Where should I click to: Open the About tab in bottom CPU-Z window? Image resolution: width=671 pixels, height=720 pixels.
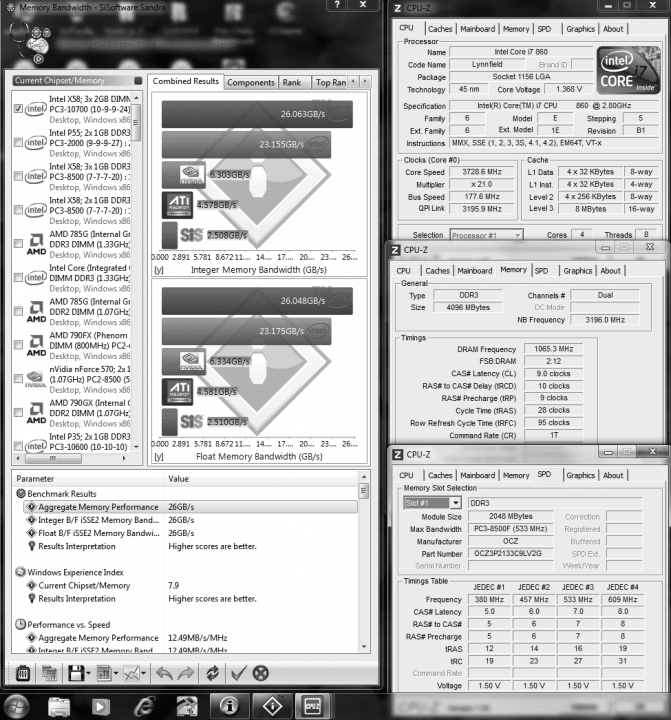(x=613, y=476)
